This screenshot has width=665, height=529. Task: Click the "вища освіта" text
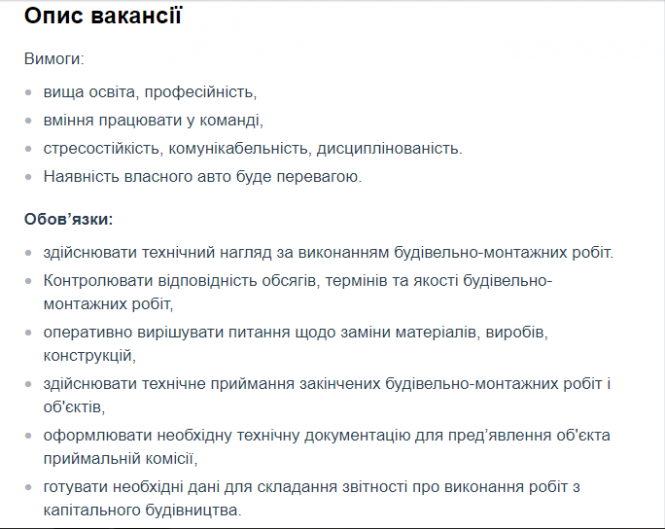point(88,92)
